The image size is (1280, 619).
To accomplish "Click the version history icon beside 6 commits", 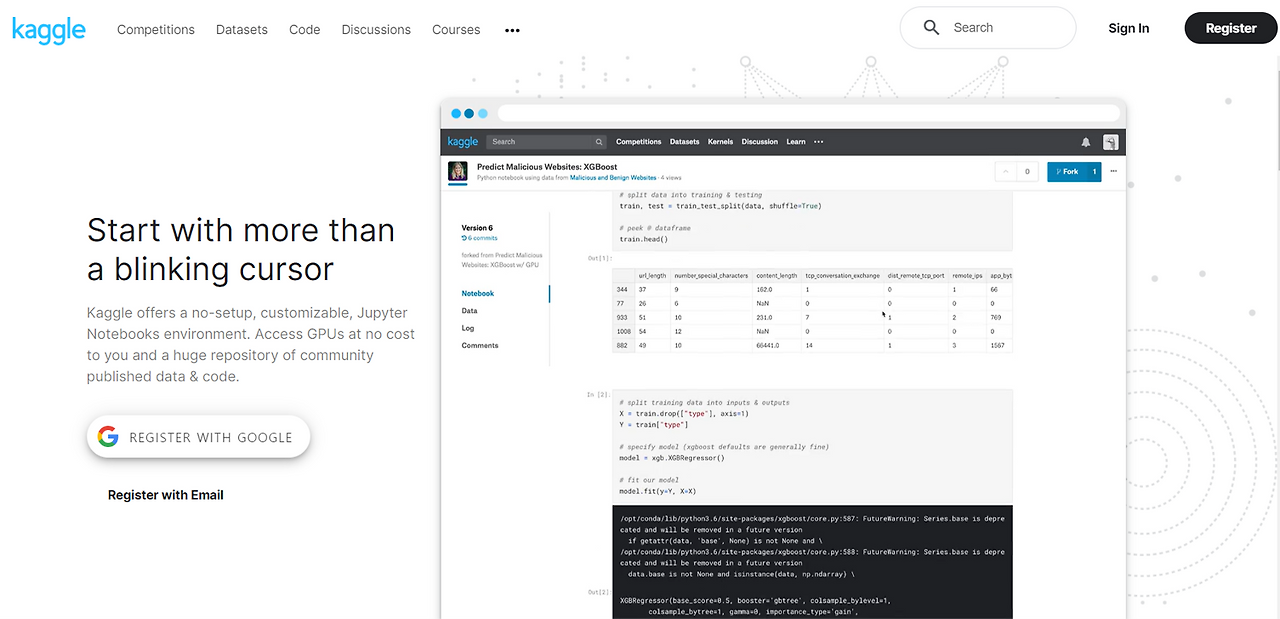I will pyautogui.click(x=464, y=238).
